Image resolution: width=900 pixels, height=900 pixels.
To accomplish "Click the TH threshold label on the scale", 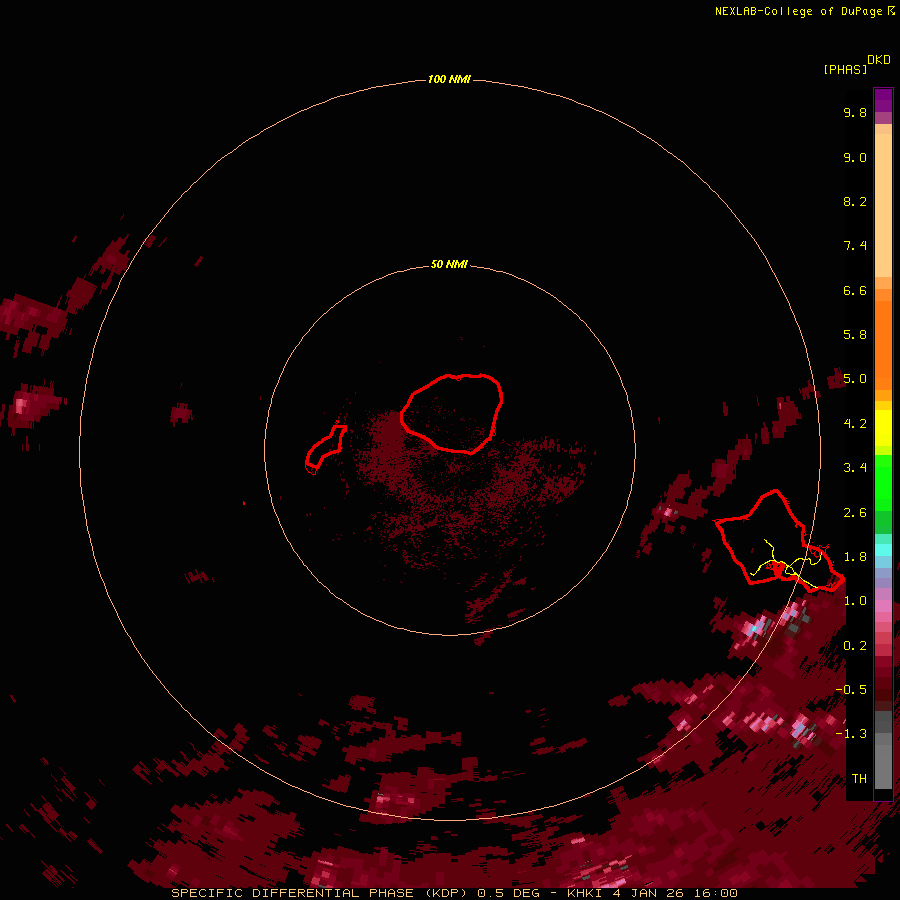I will click(x=859, y=779).
